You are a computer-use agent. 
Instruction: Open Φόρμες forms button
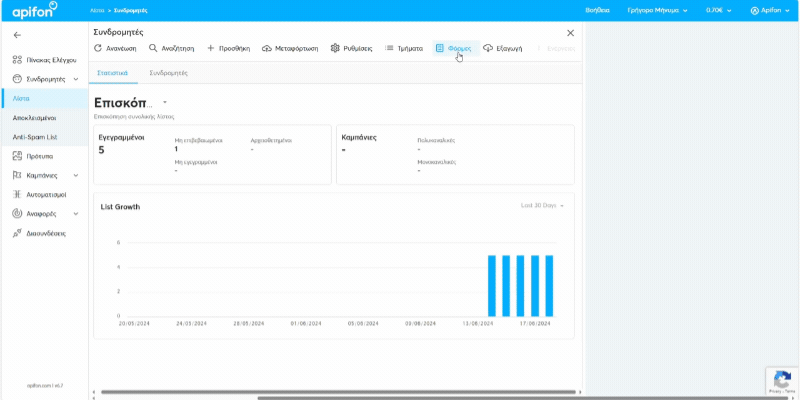[x=454, y=48]
